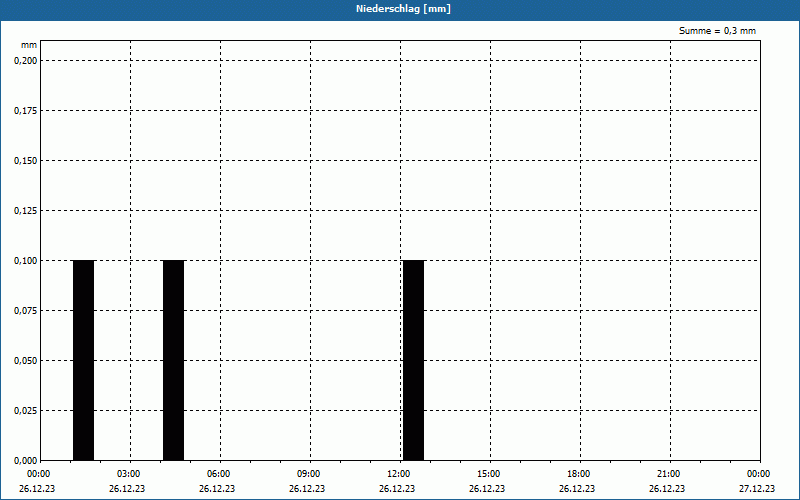Click the 0,150 y-axis value
The height and width of the screenshot is (500, 800).
pyautogui.click(x=26, y=161)
